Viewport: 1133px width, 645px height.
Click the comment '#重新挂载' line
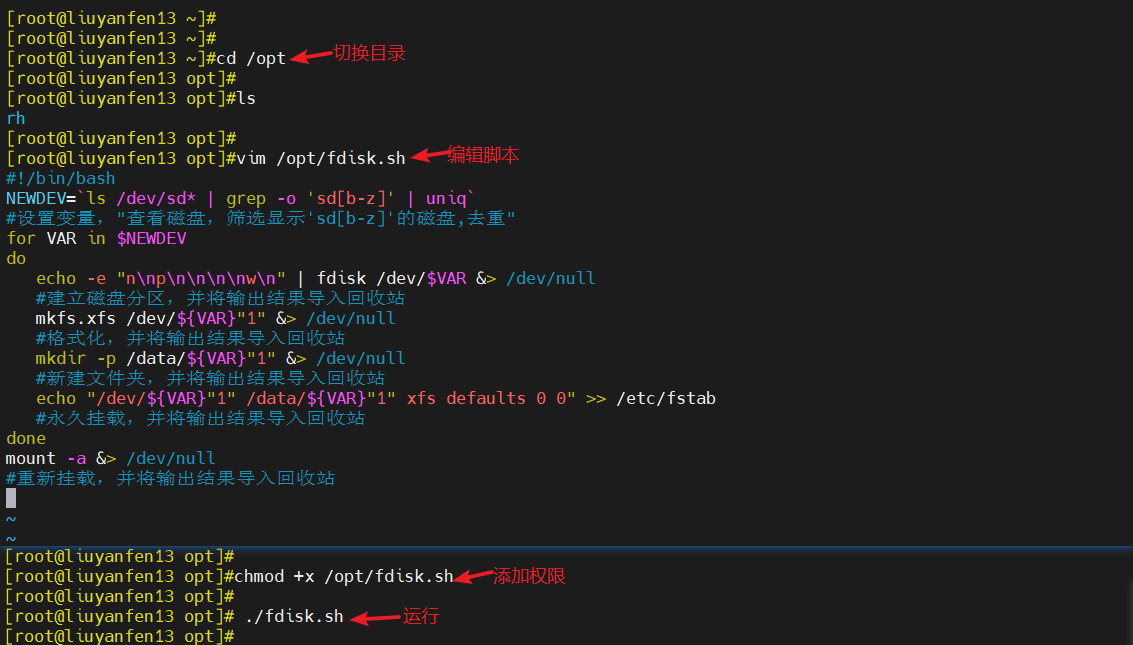coord(171,478)
